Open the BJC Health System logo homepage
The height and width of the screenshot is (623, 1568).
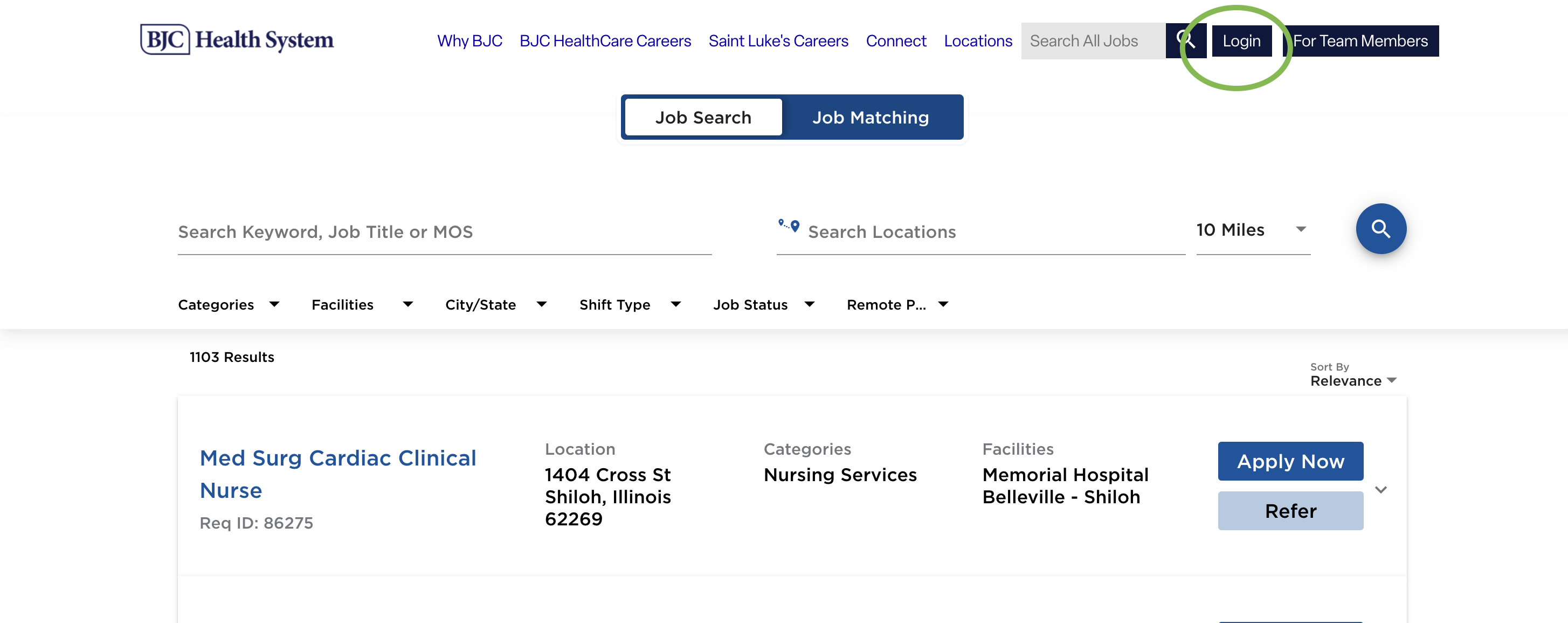tap(237, 39)
